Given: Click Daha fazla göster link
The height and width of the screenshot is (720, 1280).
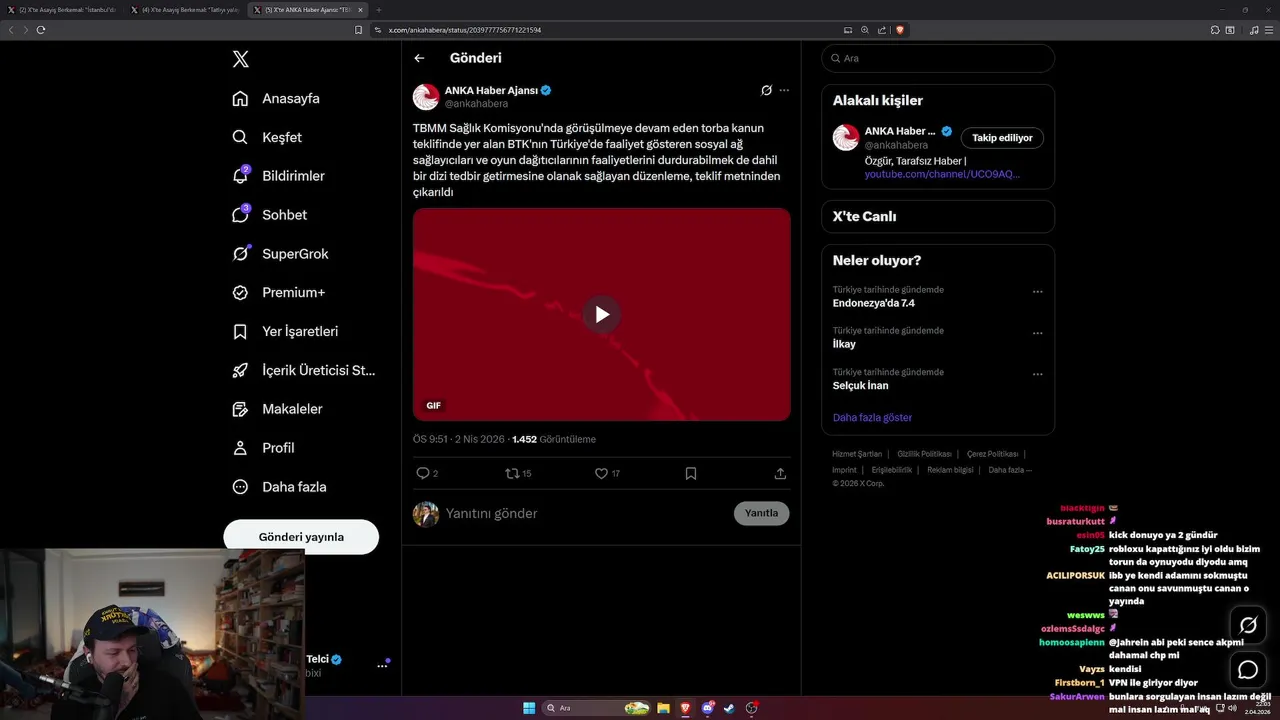Looking at the screenshot, I should [x=872, y=417].
